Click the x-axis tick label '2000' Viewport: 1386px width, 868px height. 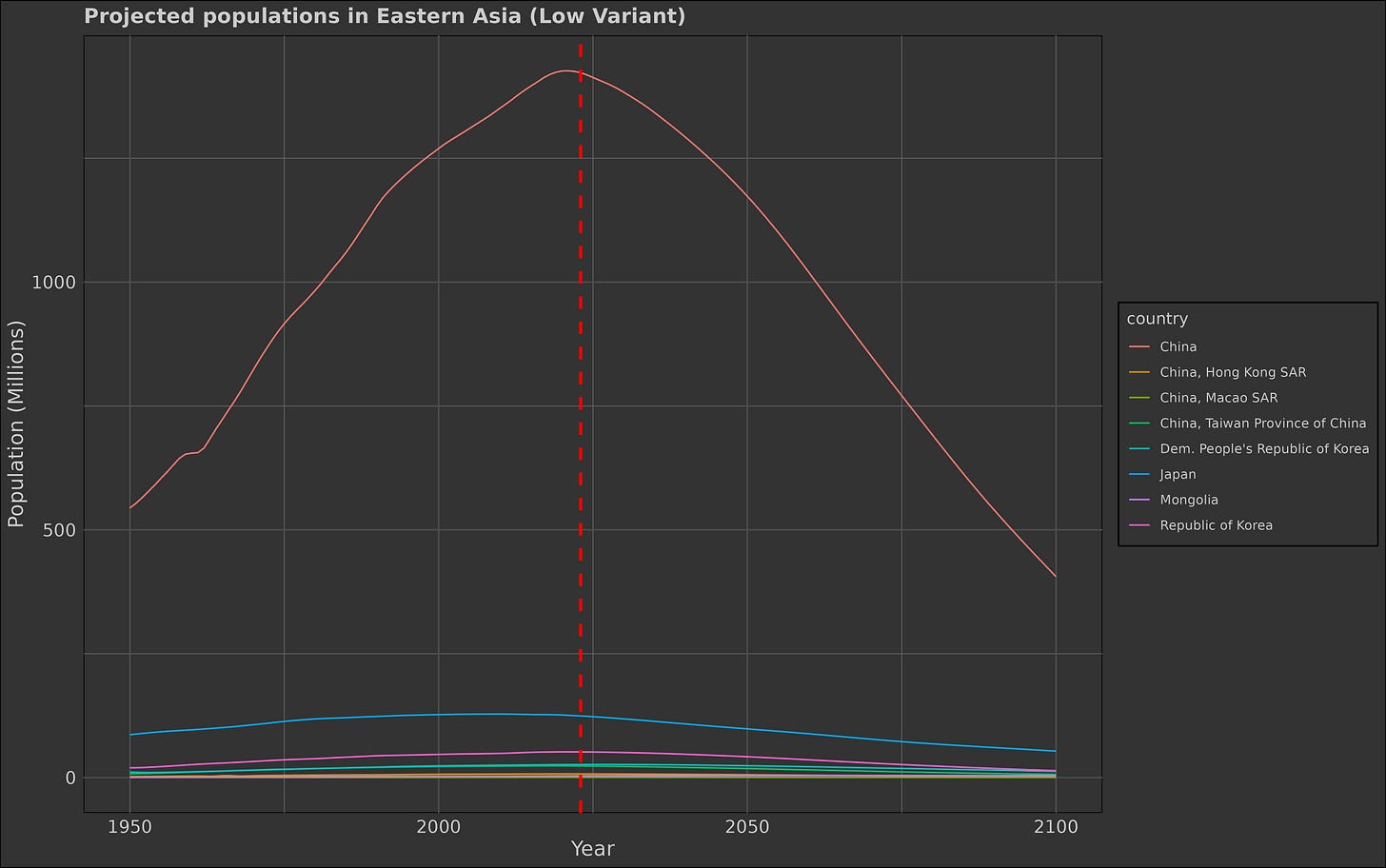438,826
